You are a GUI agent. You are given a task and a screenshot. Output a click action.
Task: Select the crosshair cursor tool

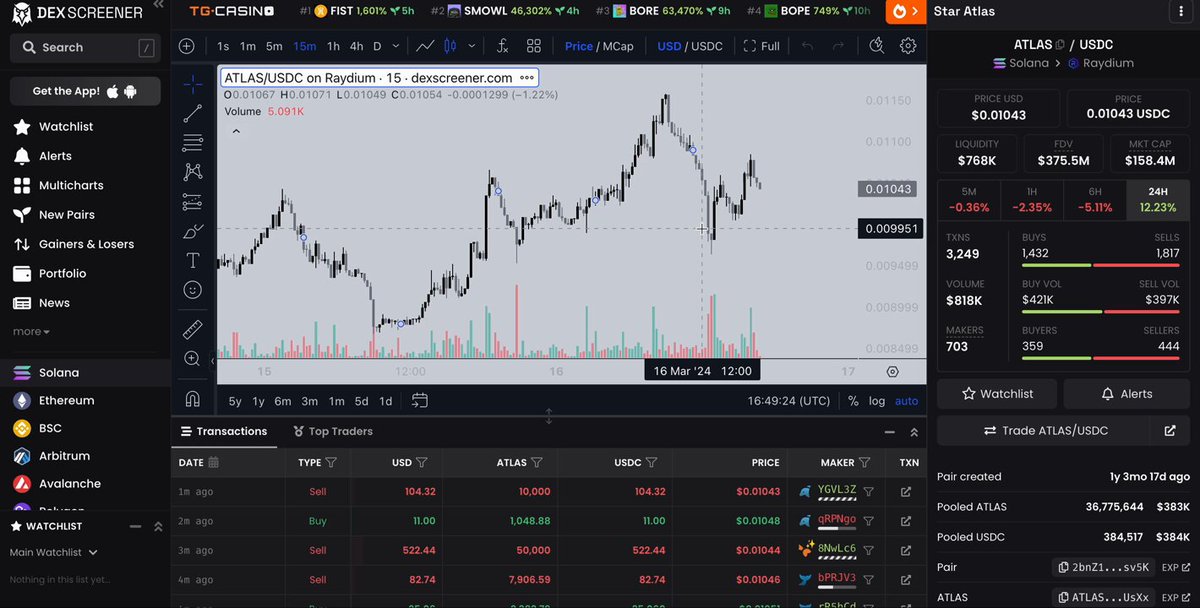[x=193, y=84]
